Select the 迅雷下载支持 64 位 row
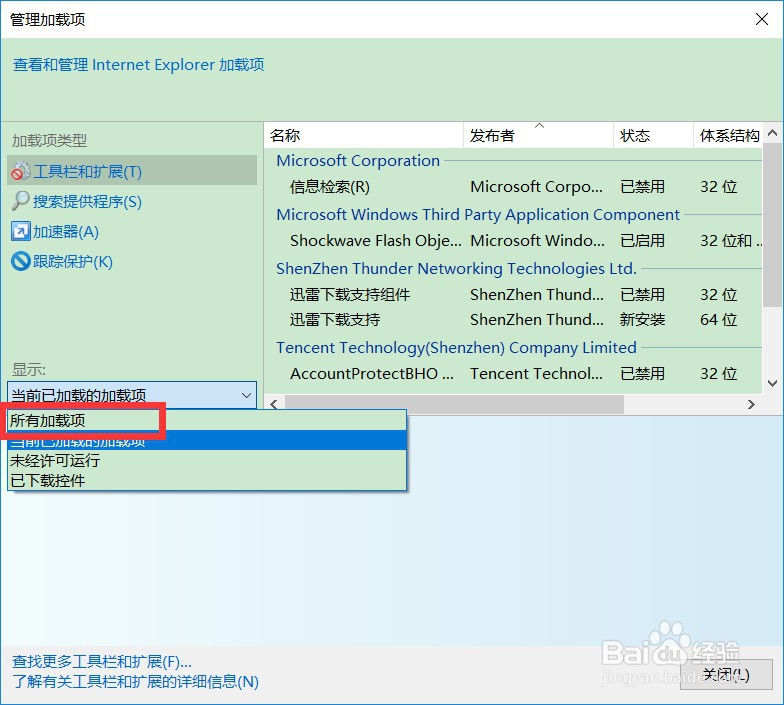 pos(513,320)
